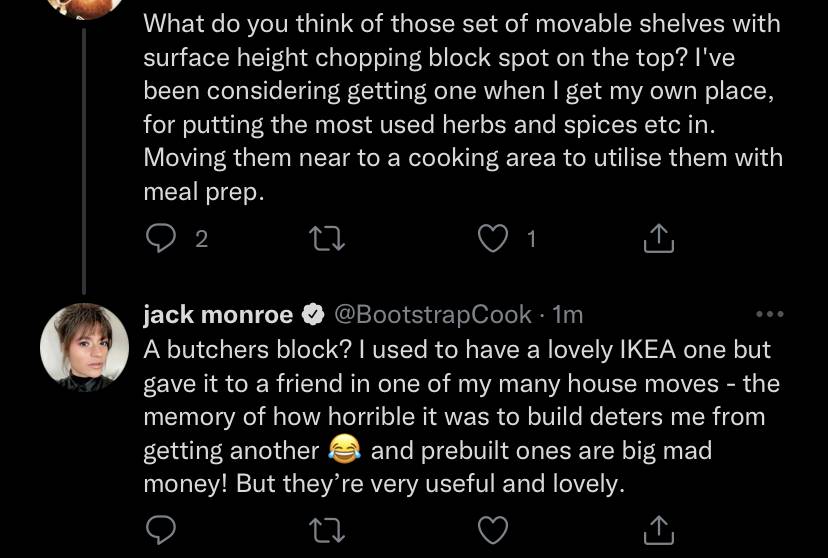Image resolution: width=828 pixels, height=558 pixels.
Task: View jack monroe's profile picture avatar
Action: click(84, 347)
